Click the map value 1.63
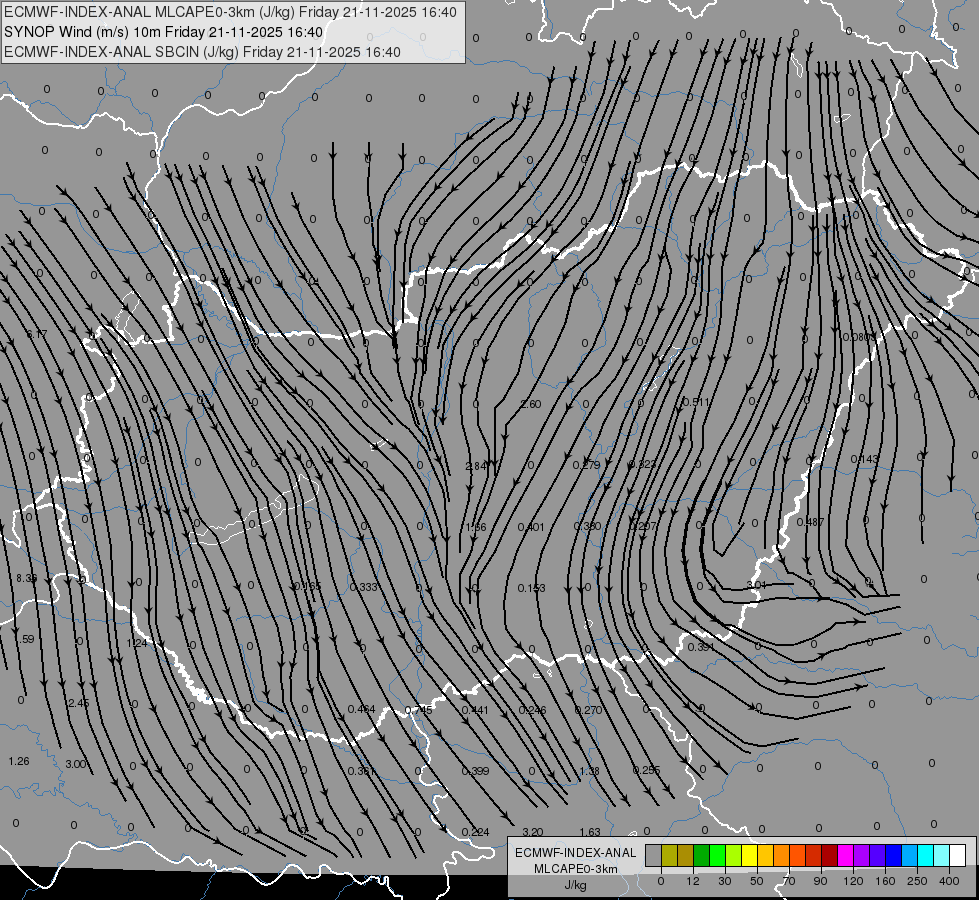Viewport: 979px width, 900px height. click(590, 832)
